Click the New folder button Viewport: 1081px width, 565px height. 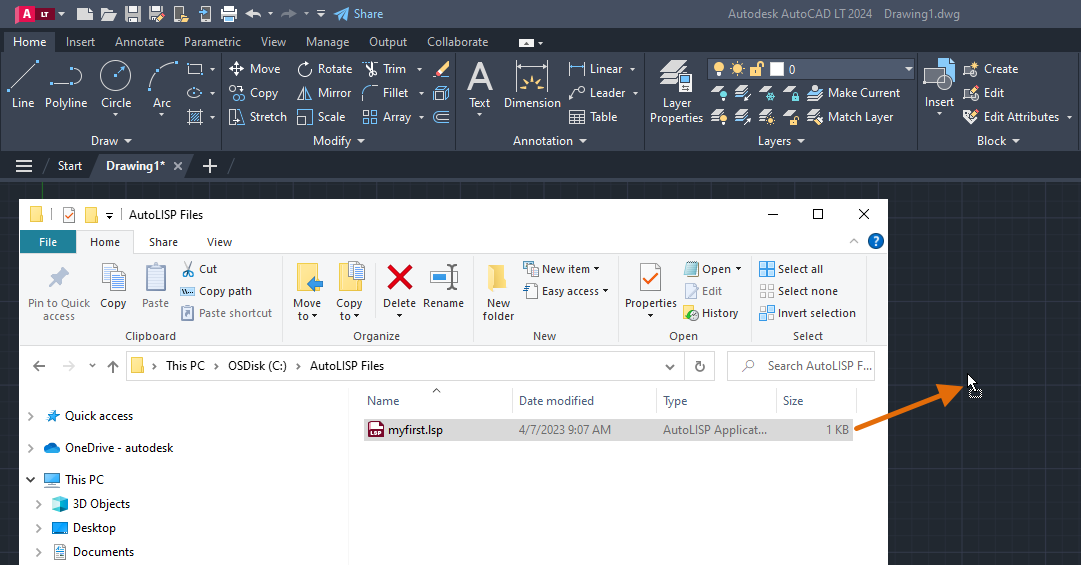[498, 292]
